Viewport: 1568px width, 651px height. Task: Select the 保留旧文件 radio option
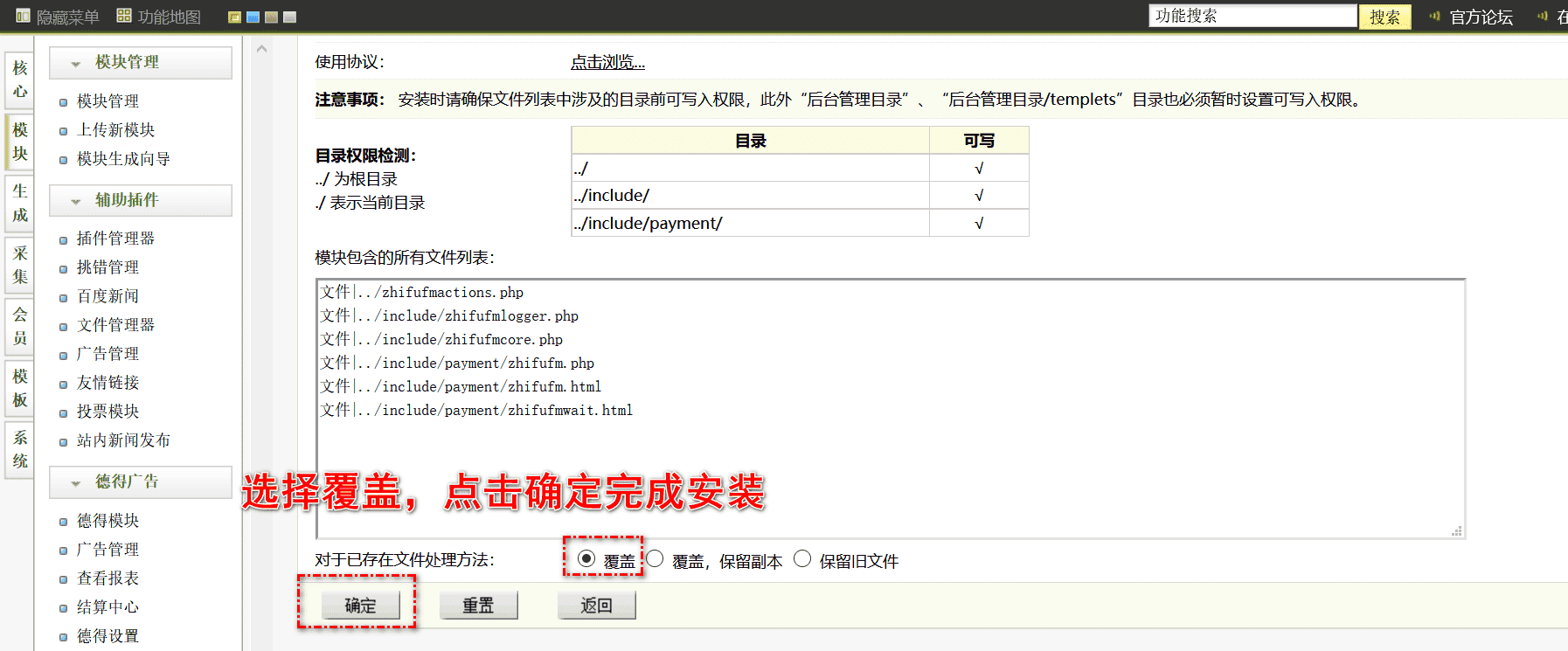pos(802,558)
